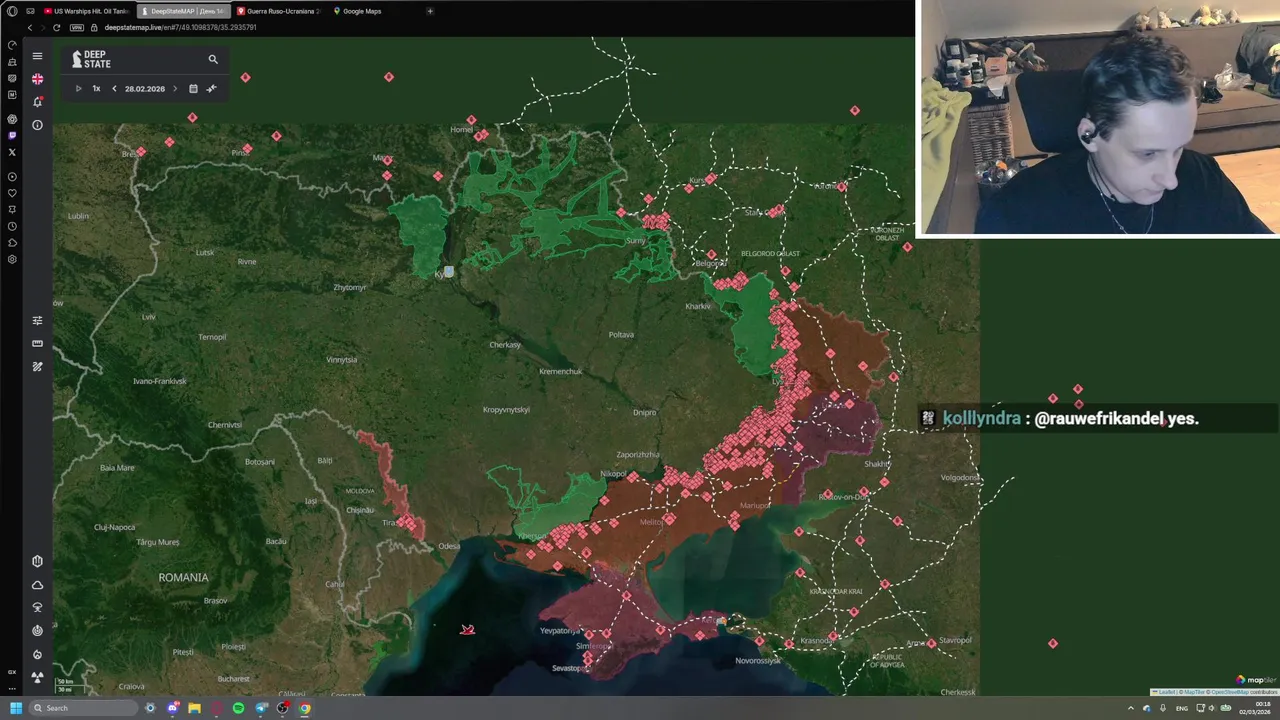This screenshot has width=1280, height=720.
Task: Click the marker icon over Kyiv
Action: [x=449, y=271]
